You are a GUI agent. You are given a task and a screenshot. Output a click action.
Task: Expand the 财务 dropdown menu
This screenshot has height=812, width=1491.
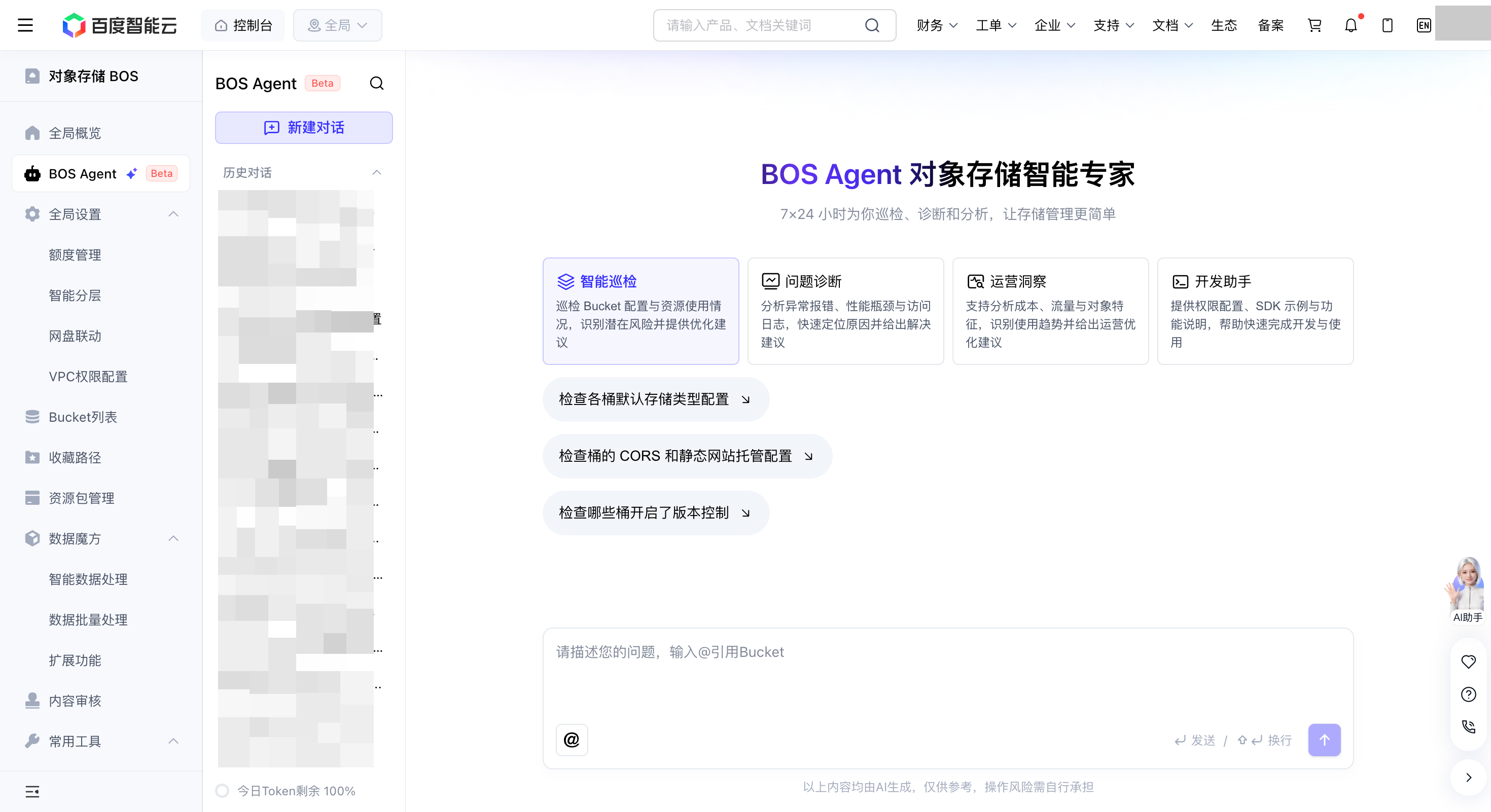coord(937,25)
